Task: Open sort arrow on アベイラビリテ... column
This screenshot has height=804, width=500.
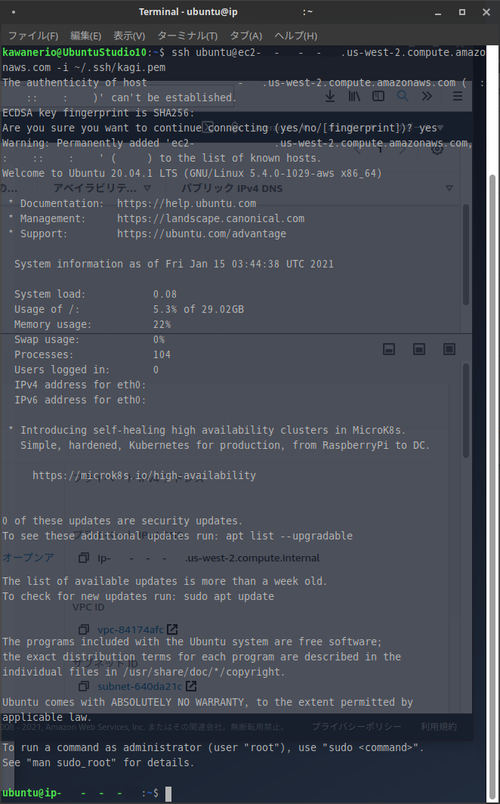Action: 147,188
